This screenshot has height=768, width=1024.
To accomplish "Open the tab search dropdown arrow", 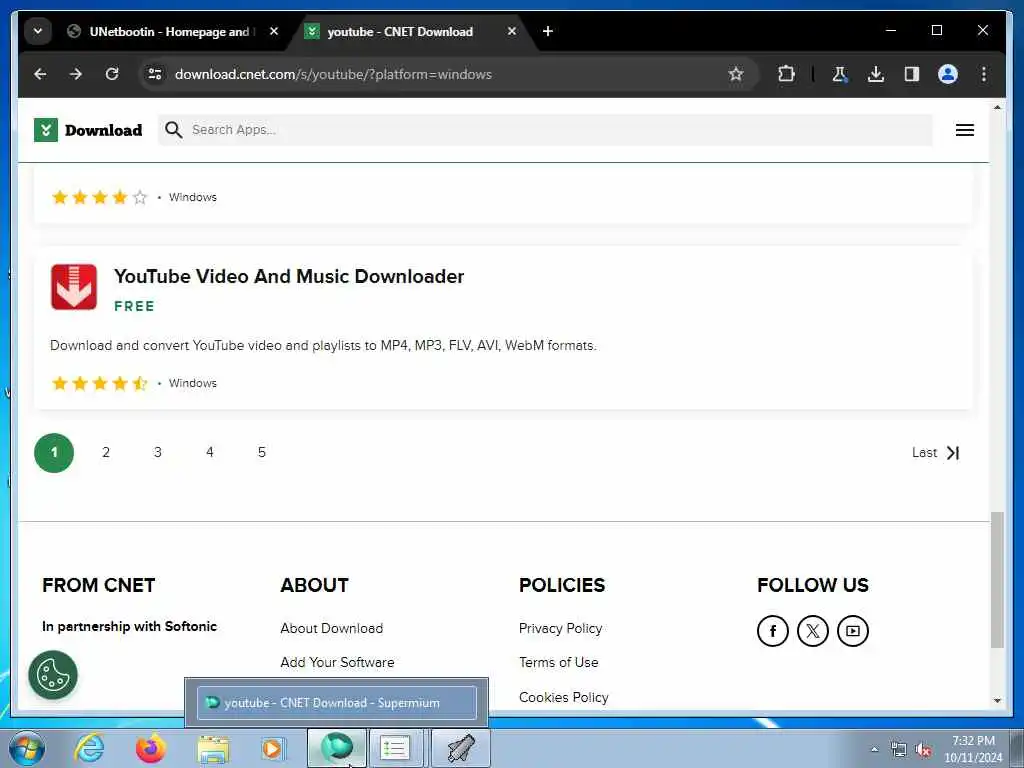I will coord(38,31).
